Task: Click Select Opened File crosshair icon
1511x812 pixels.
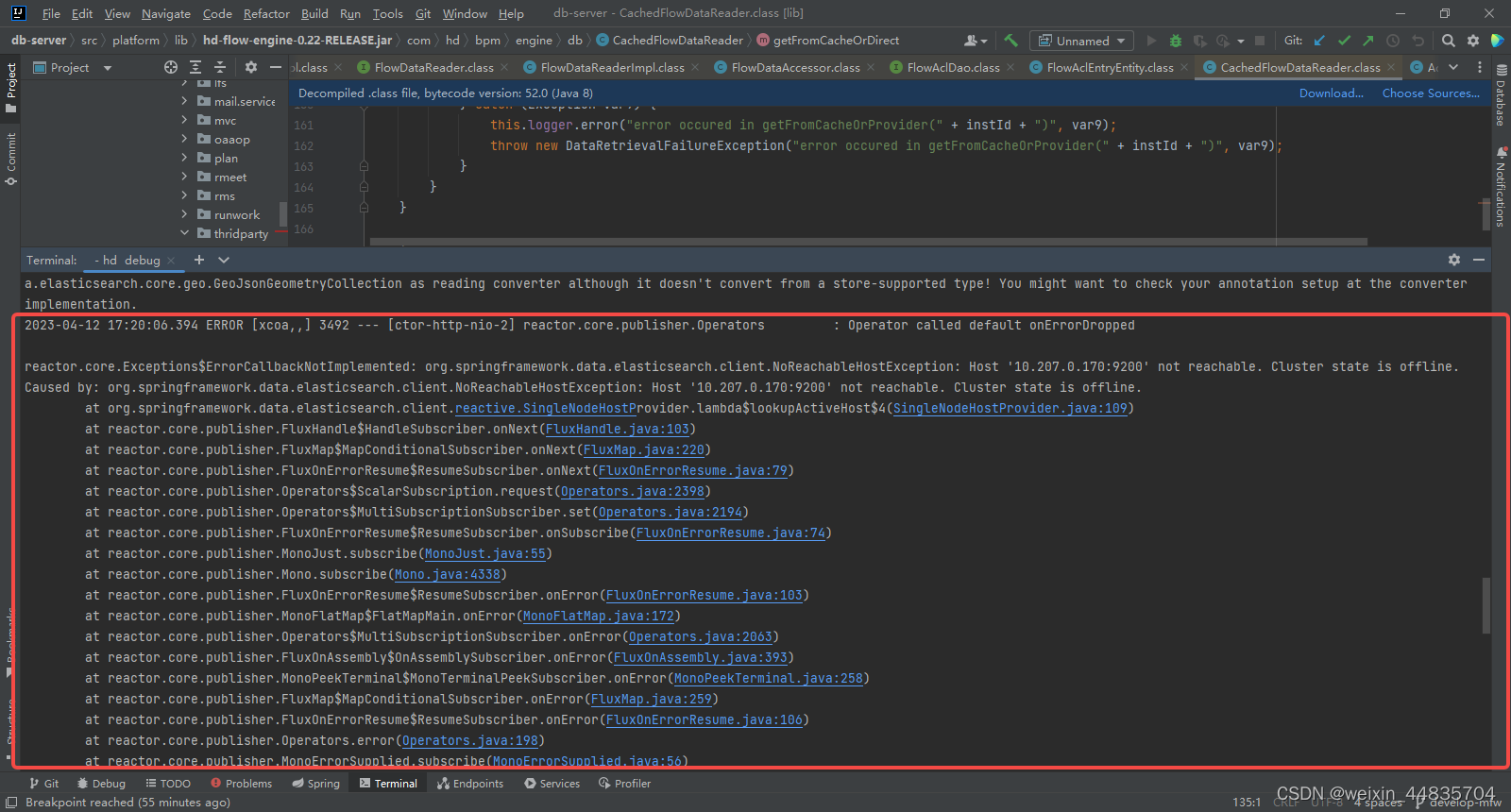Action: 171,67
